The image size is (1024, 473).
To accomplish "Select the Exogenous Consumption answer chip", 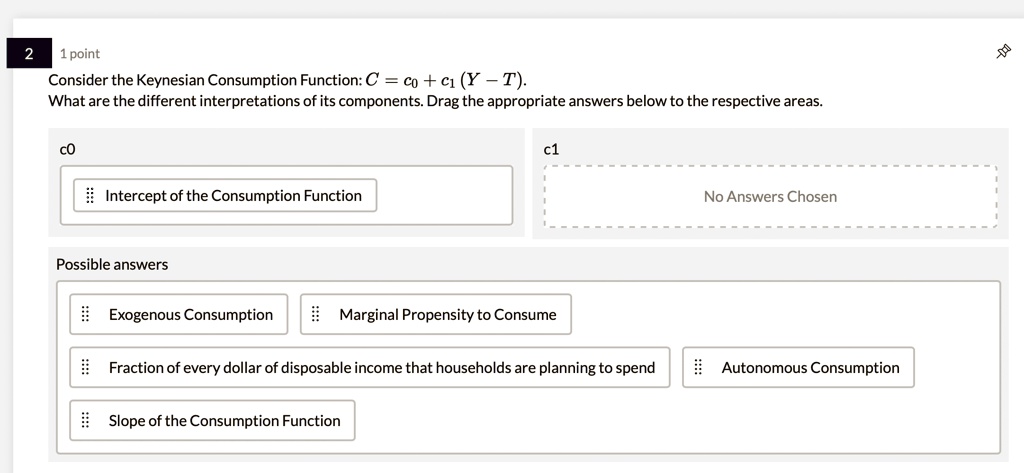I will [190, 315].
